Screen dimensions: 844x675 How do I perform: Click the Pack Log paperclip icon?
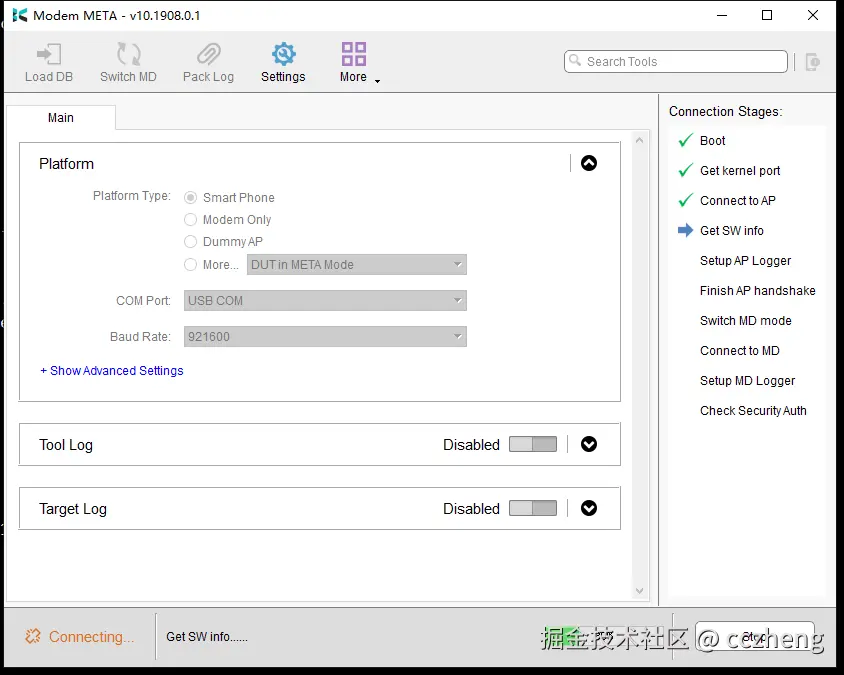[x=208, y=54]
